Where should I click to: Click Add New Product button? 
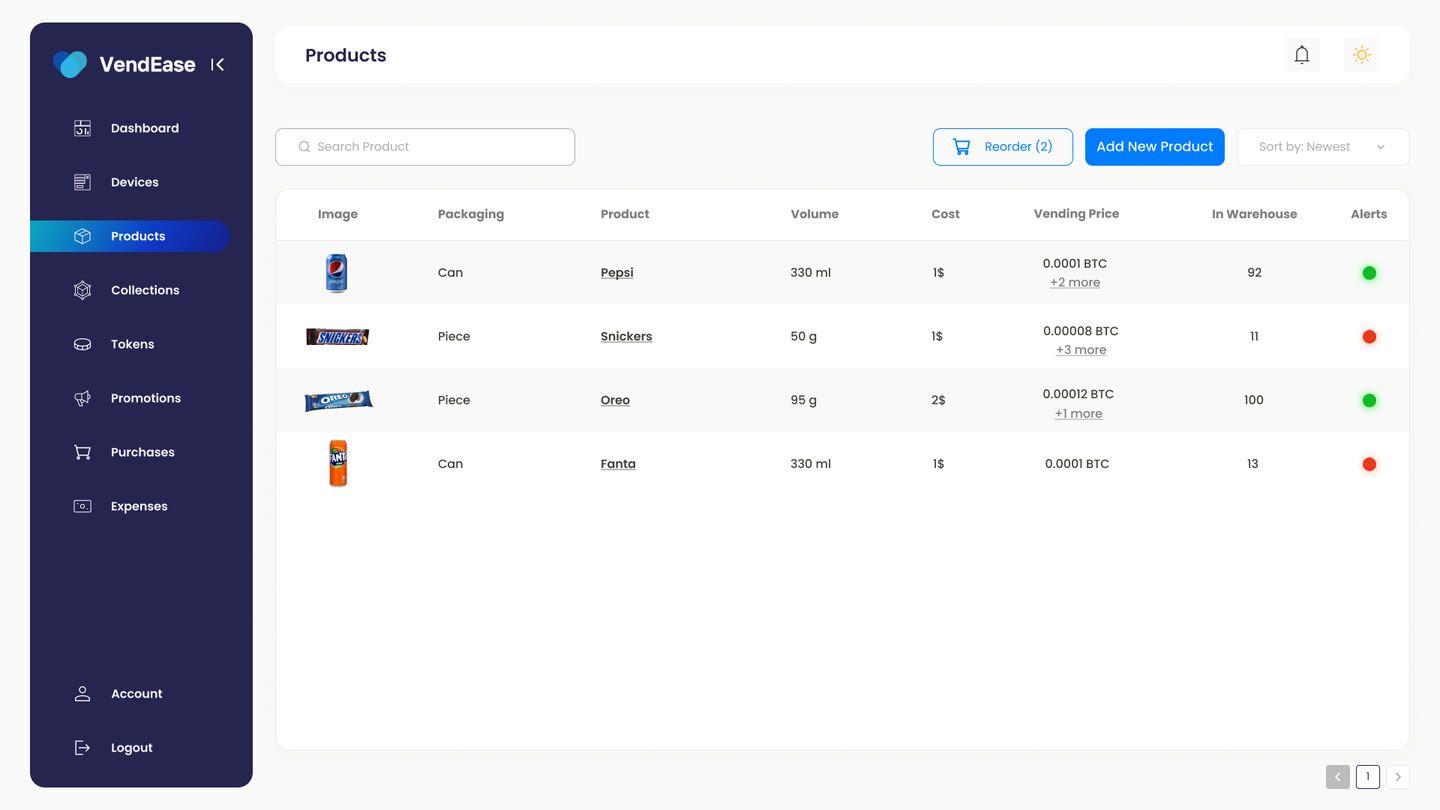point(1155,147)
